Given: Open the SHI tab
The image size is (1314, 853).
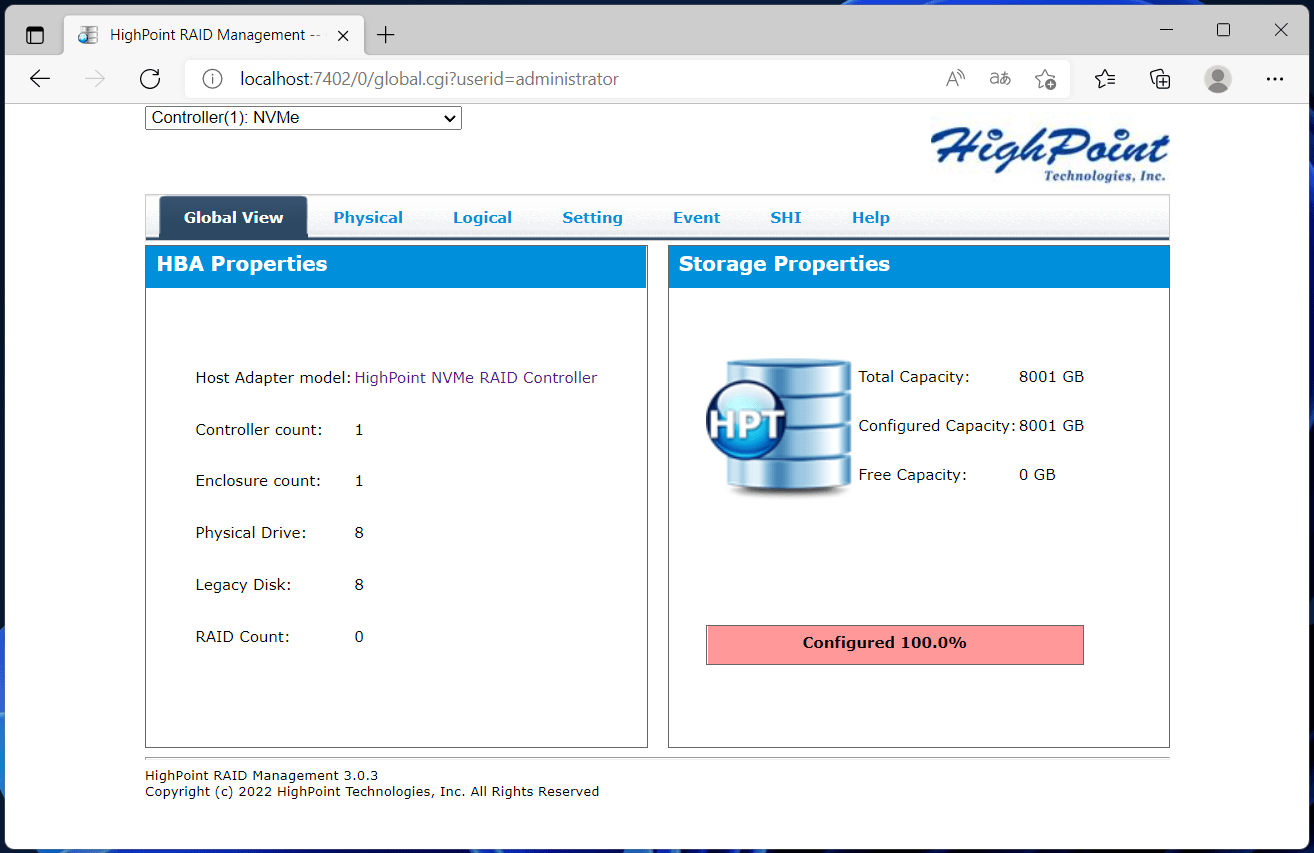Looking at the screenshot, I should (785, 217).
